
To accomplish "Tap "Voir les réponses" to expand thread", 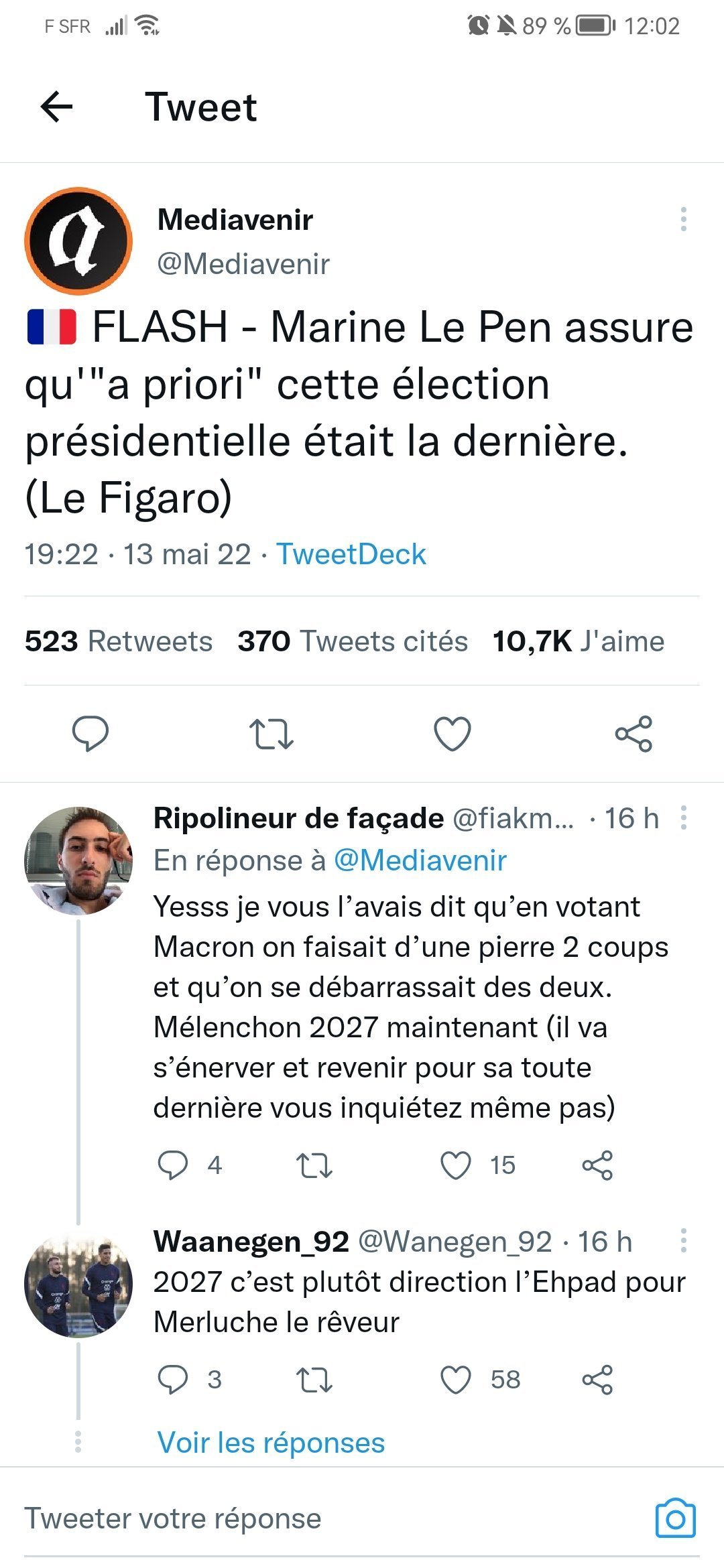I will click(x=271, y=1443).
